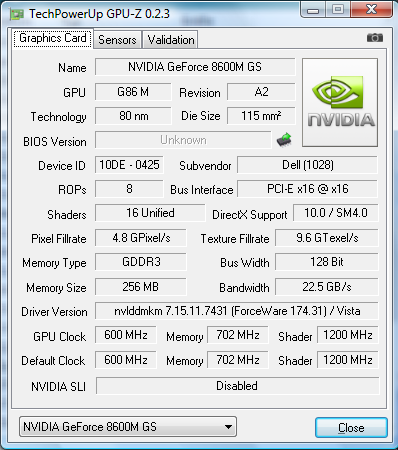Click the BIOS save chip icon

click(x=284, y=140)
